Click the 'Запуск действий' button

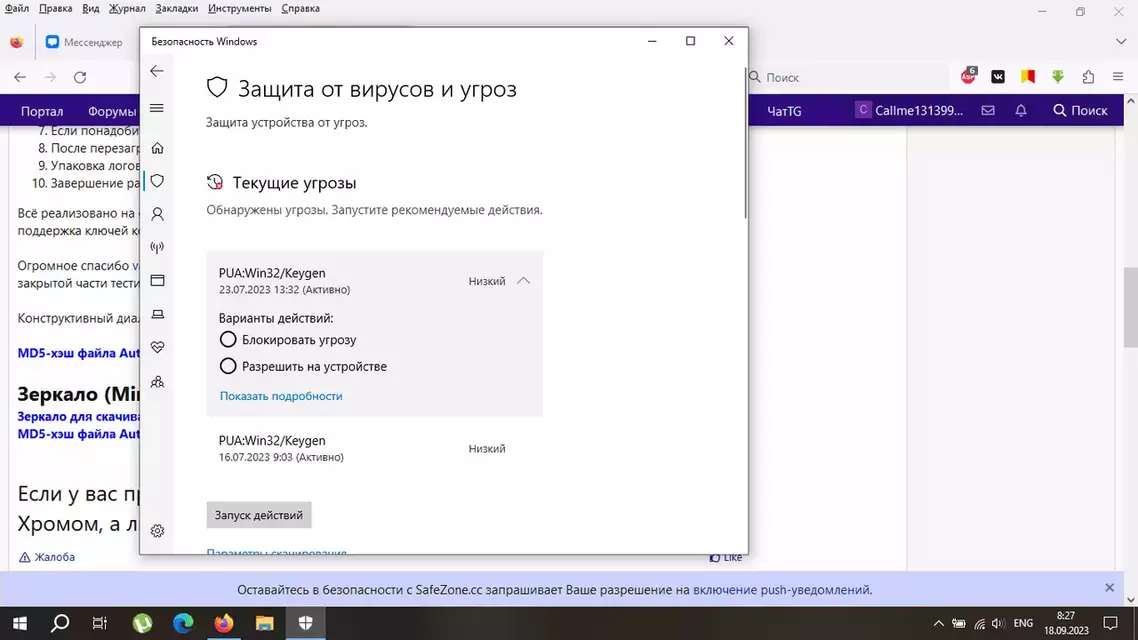tap(259, 515)
